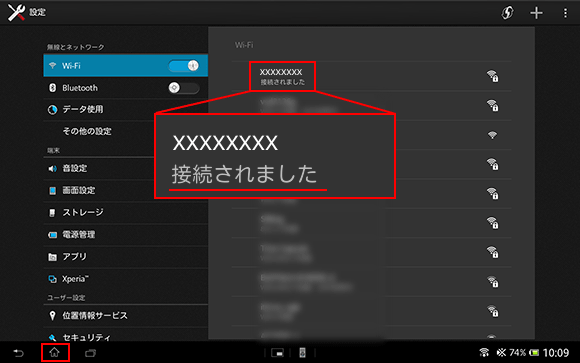580x363 pixels.
Task: Turn on the Bluetooth switch
Action: (184, 88)
